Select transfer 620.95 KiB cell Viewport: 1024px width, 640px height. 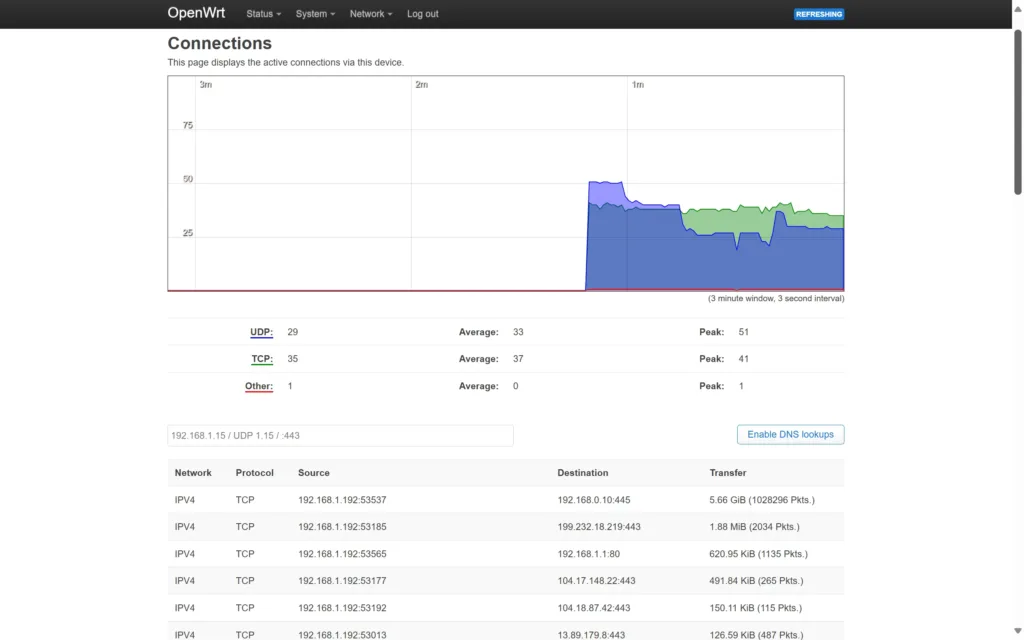pos(758,554)
